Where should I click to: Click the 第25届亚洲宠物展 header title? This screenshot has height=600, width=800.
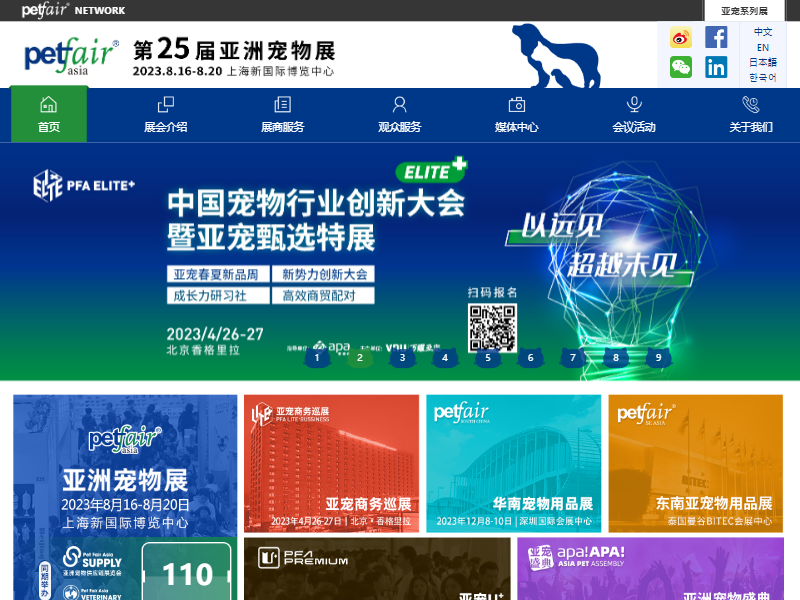[x=234, y=50]
